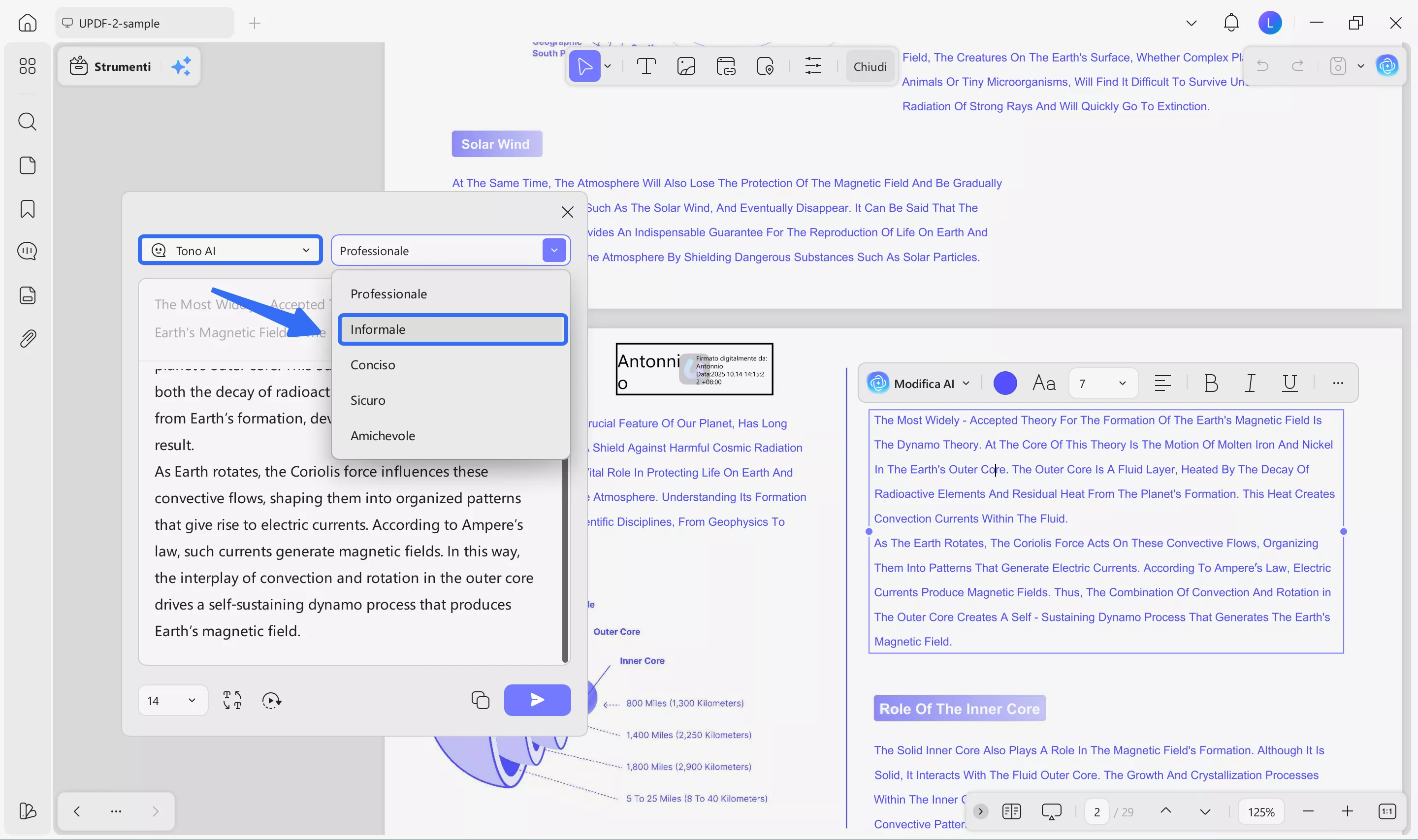Toggle italic text formatting
This screenshot has height=840, width=1418.
(x=1250, y=383)
